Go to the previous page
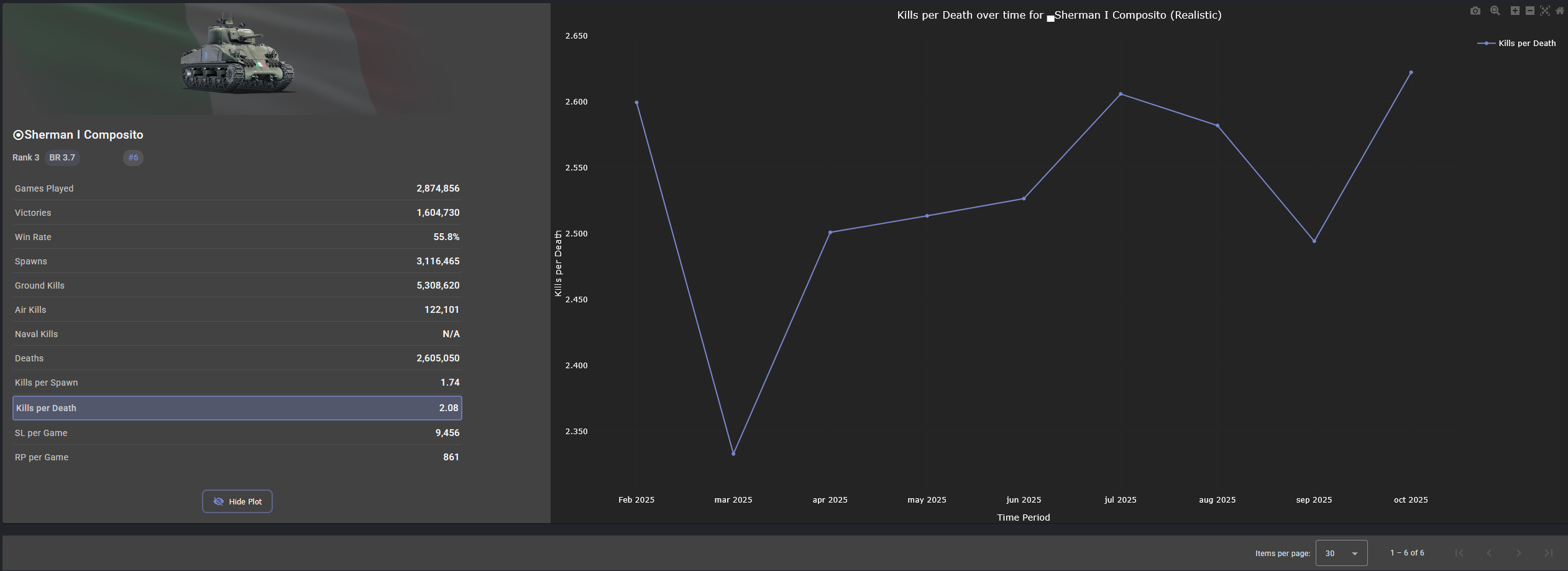This screenshot has height=571, width=1568. (1488, 553)
